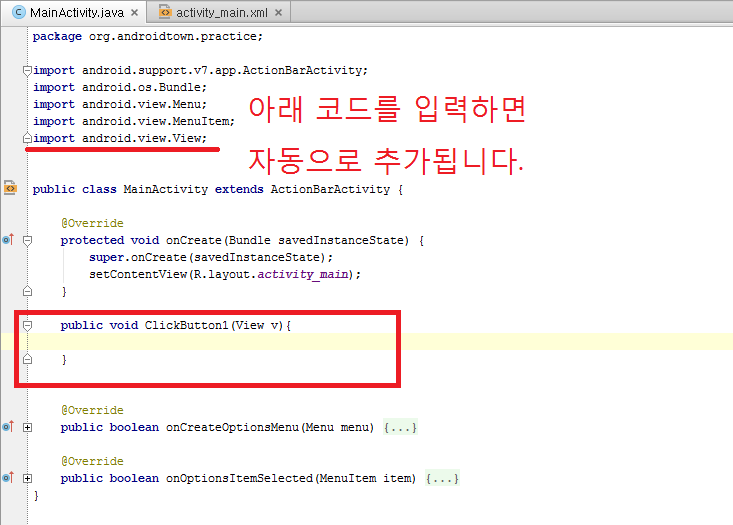Collapse the imports block fold marker
Viewport: 733px width, 525px height.
pyautogui.click(x=28, y=71)
